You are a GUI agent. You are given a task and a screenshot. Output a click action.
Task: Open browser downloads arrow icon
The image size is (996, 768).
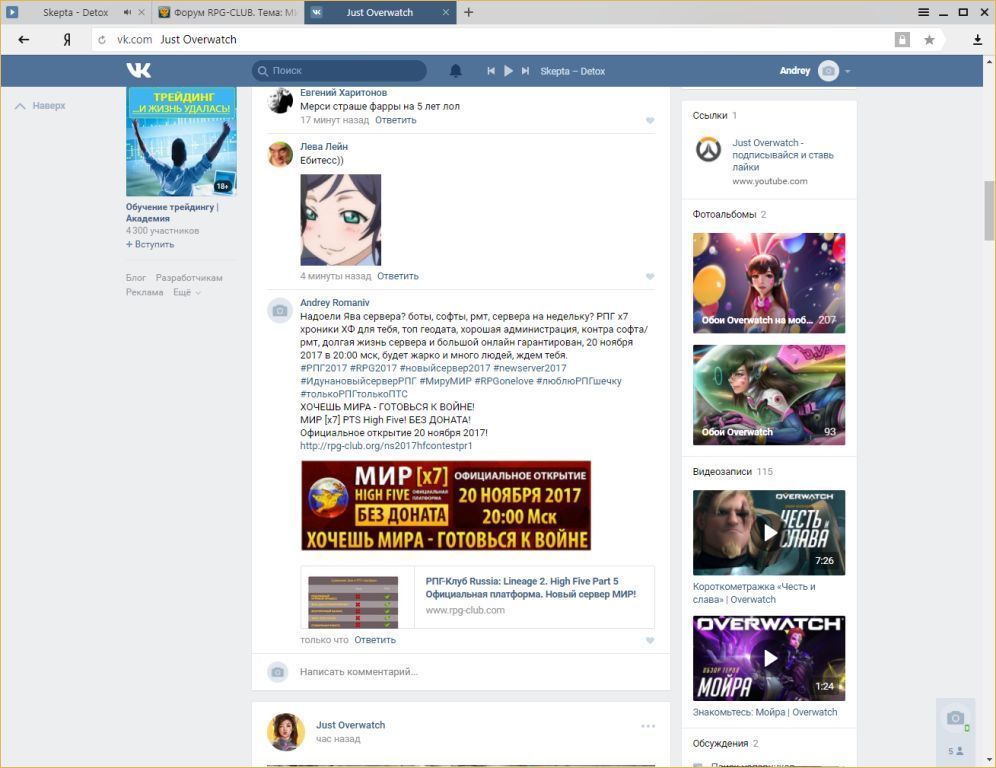click(978, 40)
